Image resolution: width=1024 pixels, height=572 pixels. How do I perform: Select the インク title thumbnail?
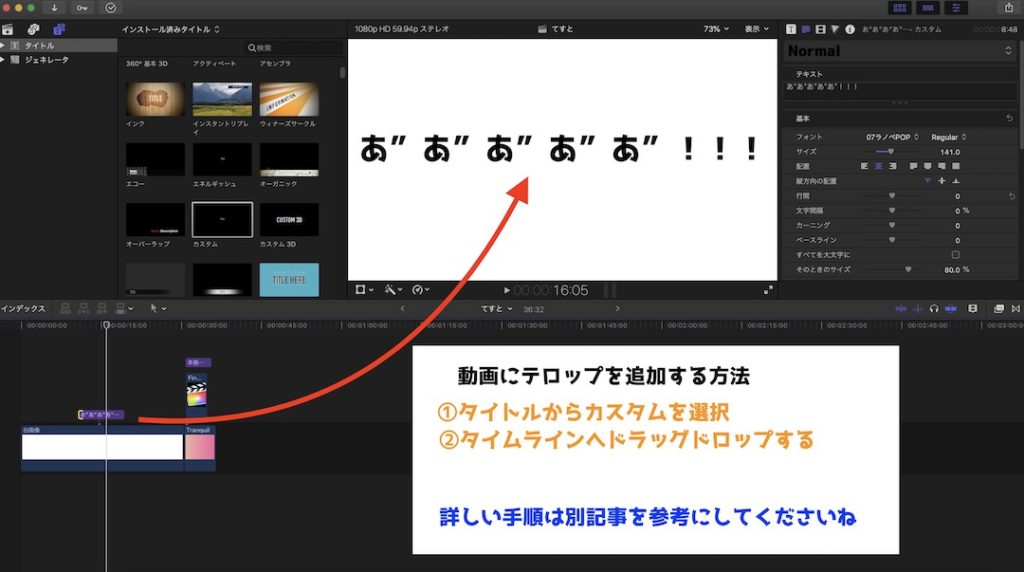155,99
